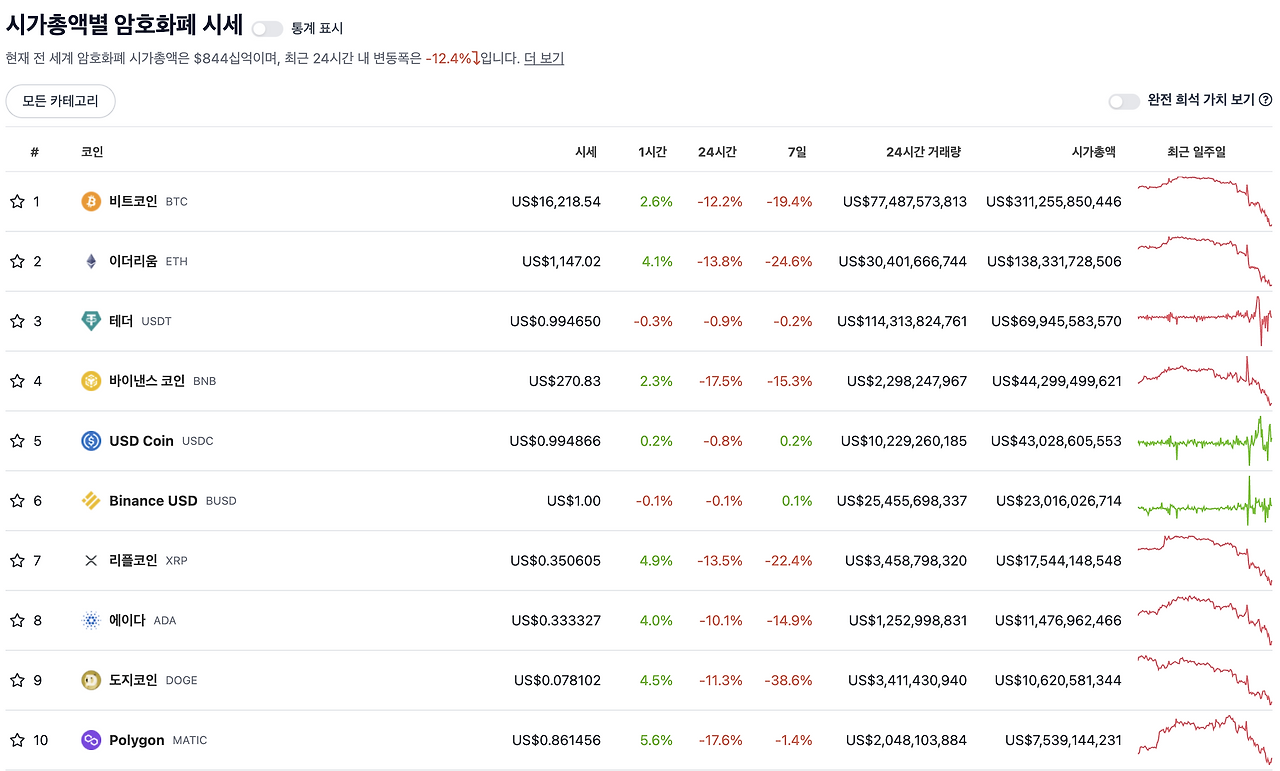Open the 도지코인 coin page
Viewport: 1280px width, 771px height.
pos(133,681)
